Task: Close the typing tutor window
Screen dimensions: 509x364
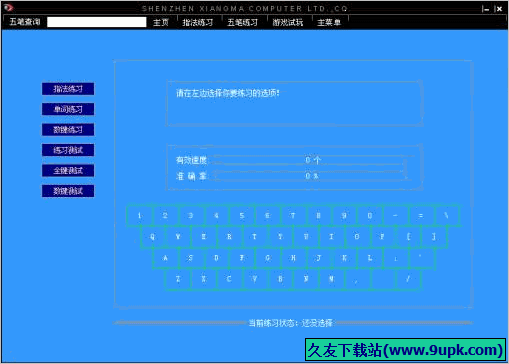Action: [x=499, y=9]
